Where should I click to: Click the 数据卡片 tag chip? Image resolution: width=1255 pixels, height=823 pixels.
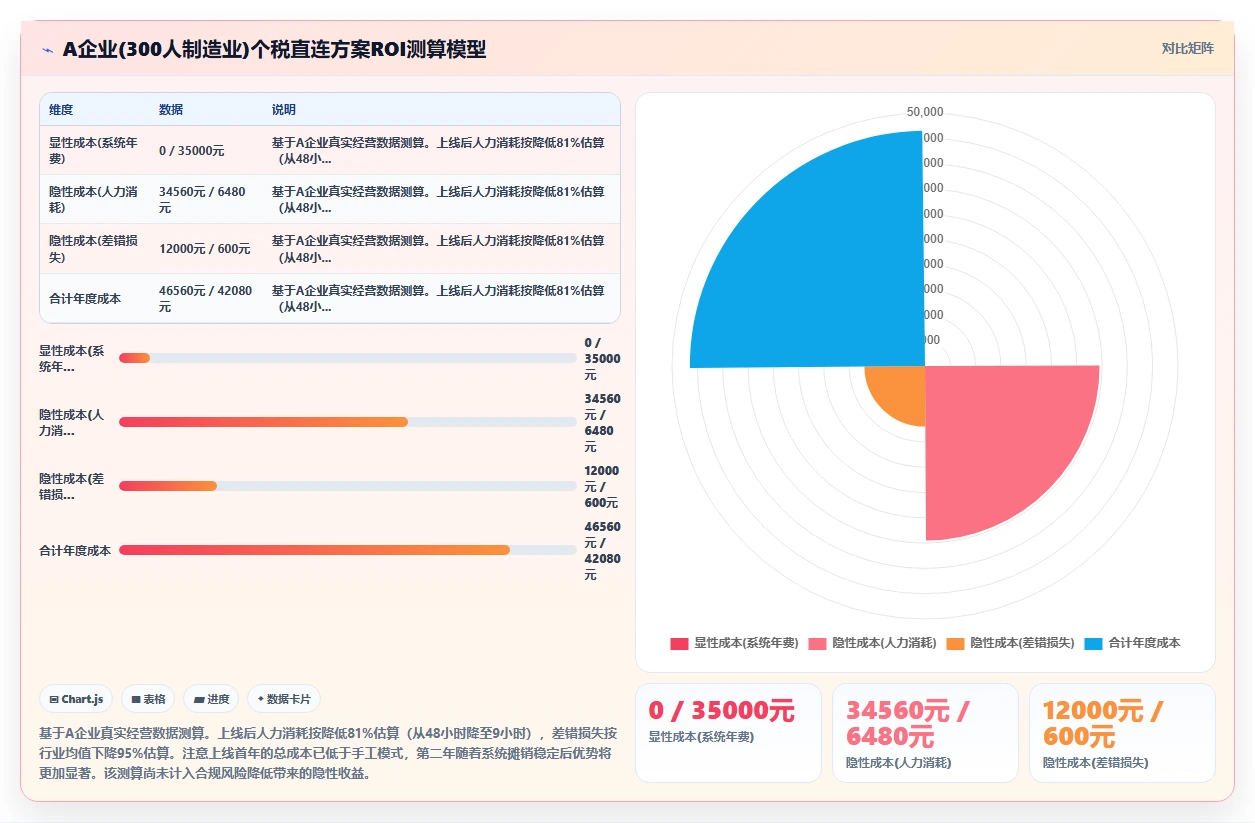(x=284, y=699)
